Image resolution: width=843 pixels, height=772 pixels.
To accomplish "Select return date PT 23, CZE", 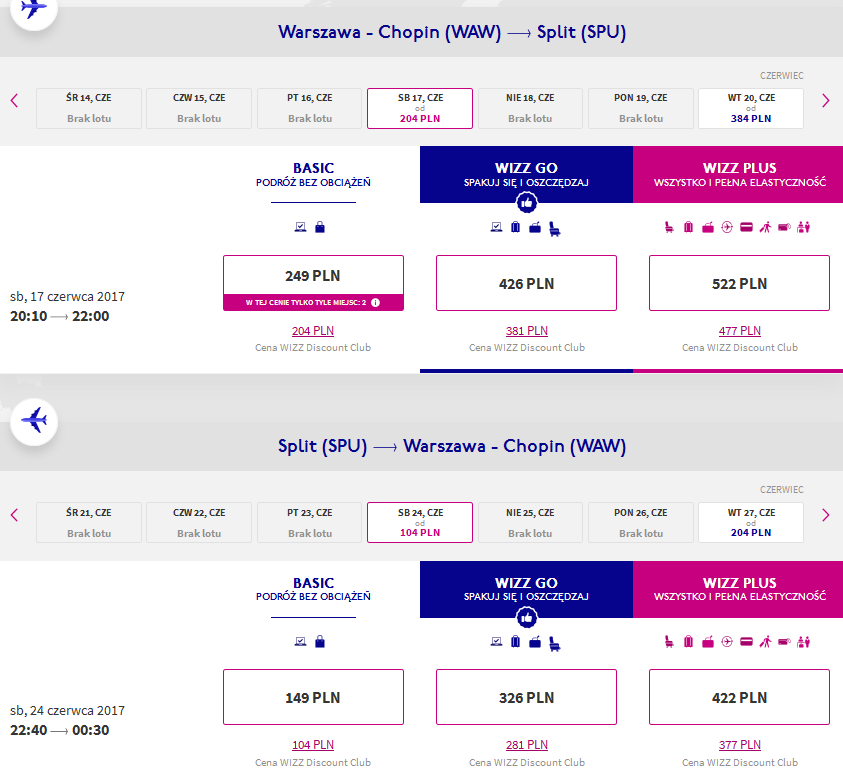I will pyautogui.click(x=310, y=523).
